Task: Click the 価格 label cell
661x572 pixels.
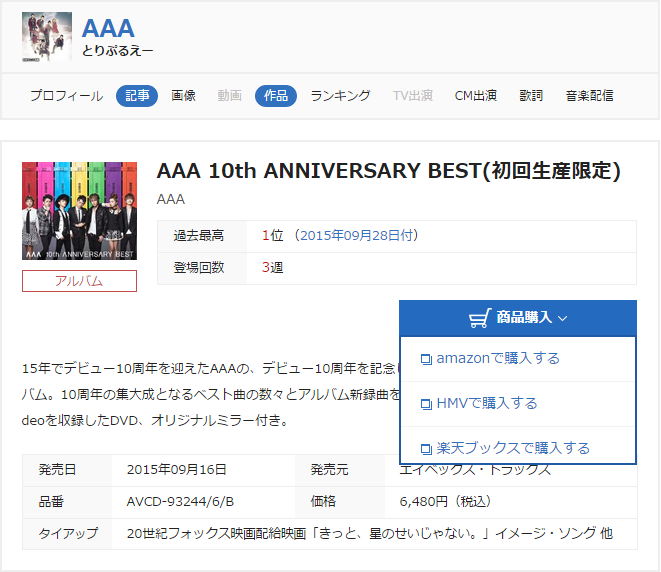Action: pos(340,502)
